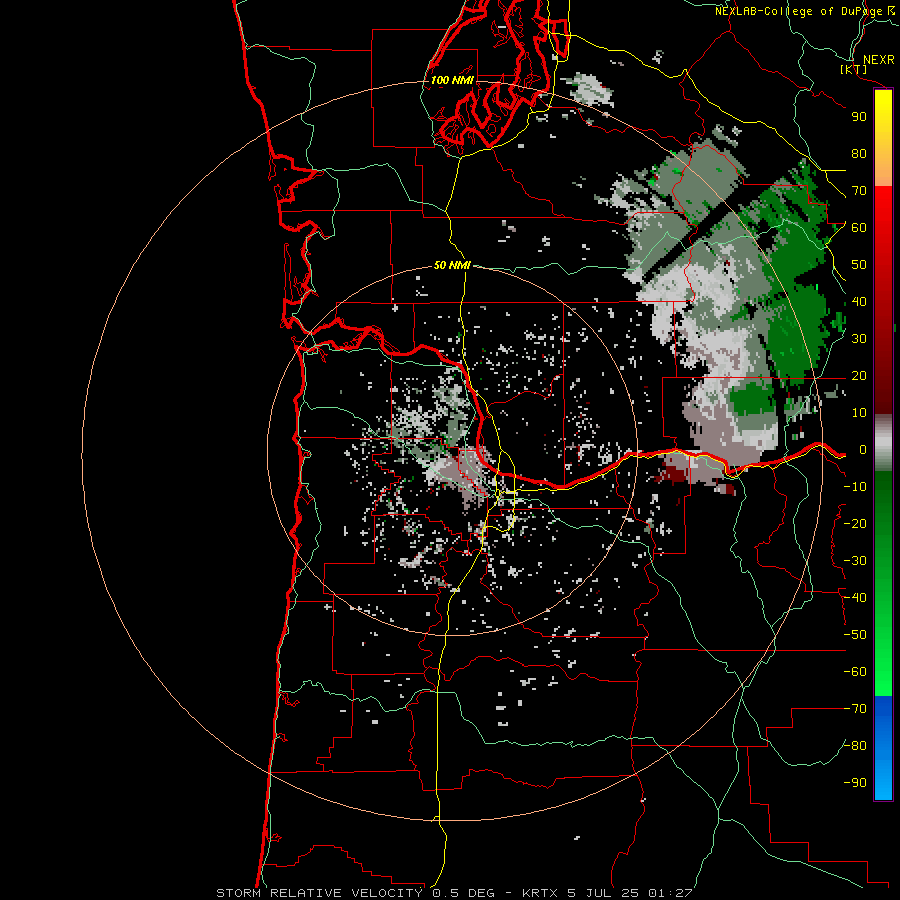Click the -10 value on velocity scale
The image size is (900, 900).
coord(855,487)
